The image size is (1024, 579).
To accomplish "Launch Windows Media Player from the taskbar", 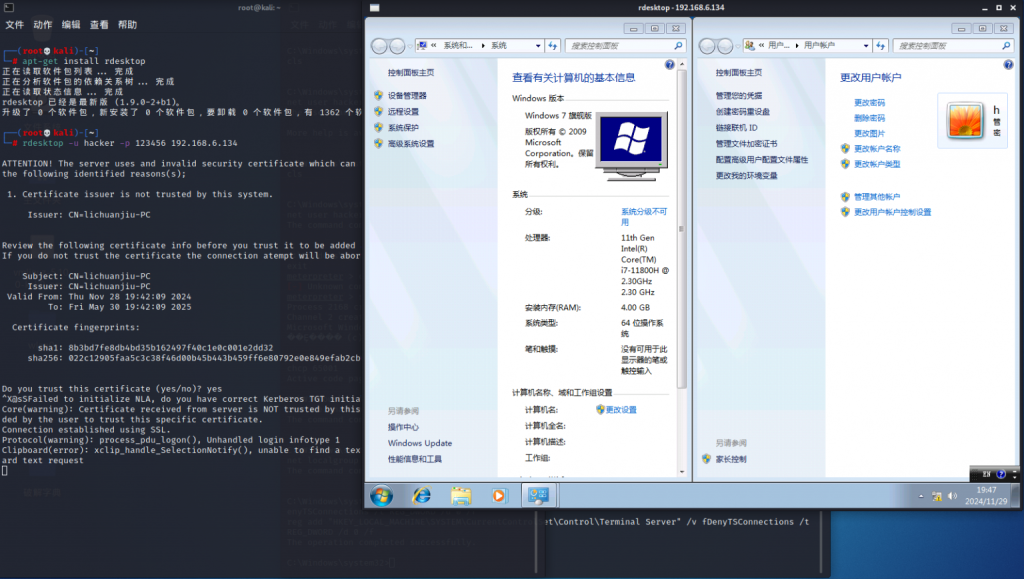I will [x=499, y=496].
